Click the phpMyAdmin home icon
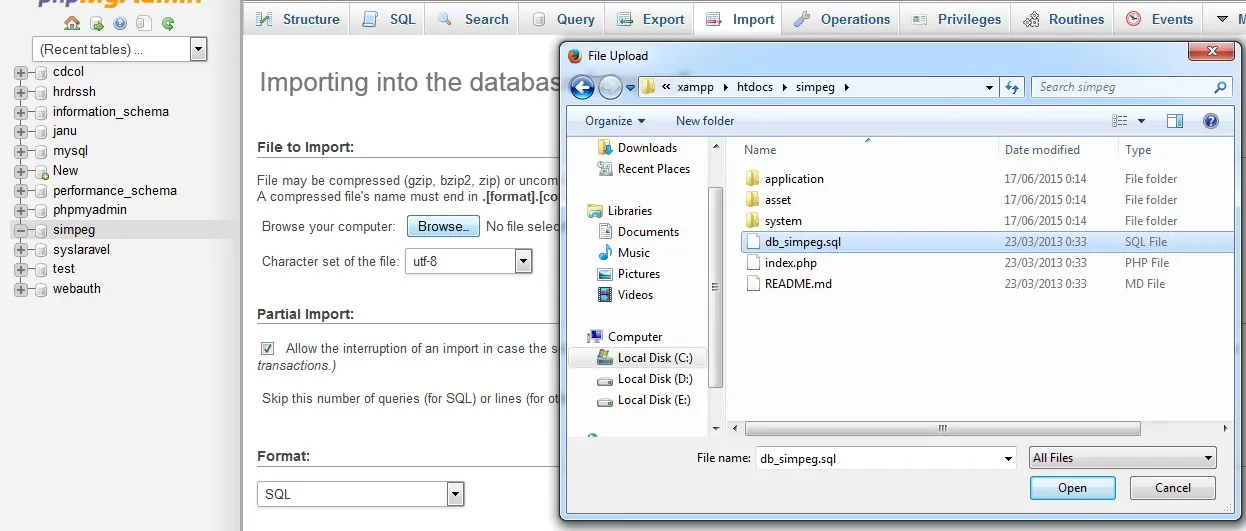Image resolution: width=1246 pixels, height=531 pixels. pos(72,23)
